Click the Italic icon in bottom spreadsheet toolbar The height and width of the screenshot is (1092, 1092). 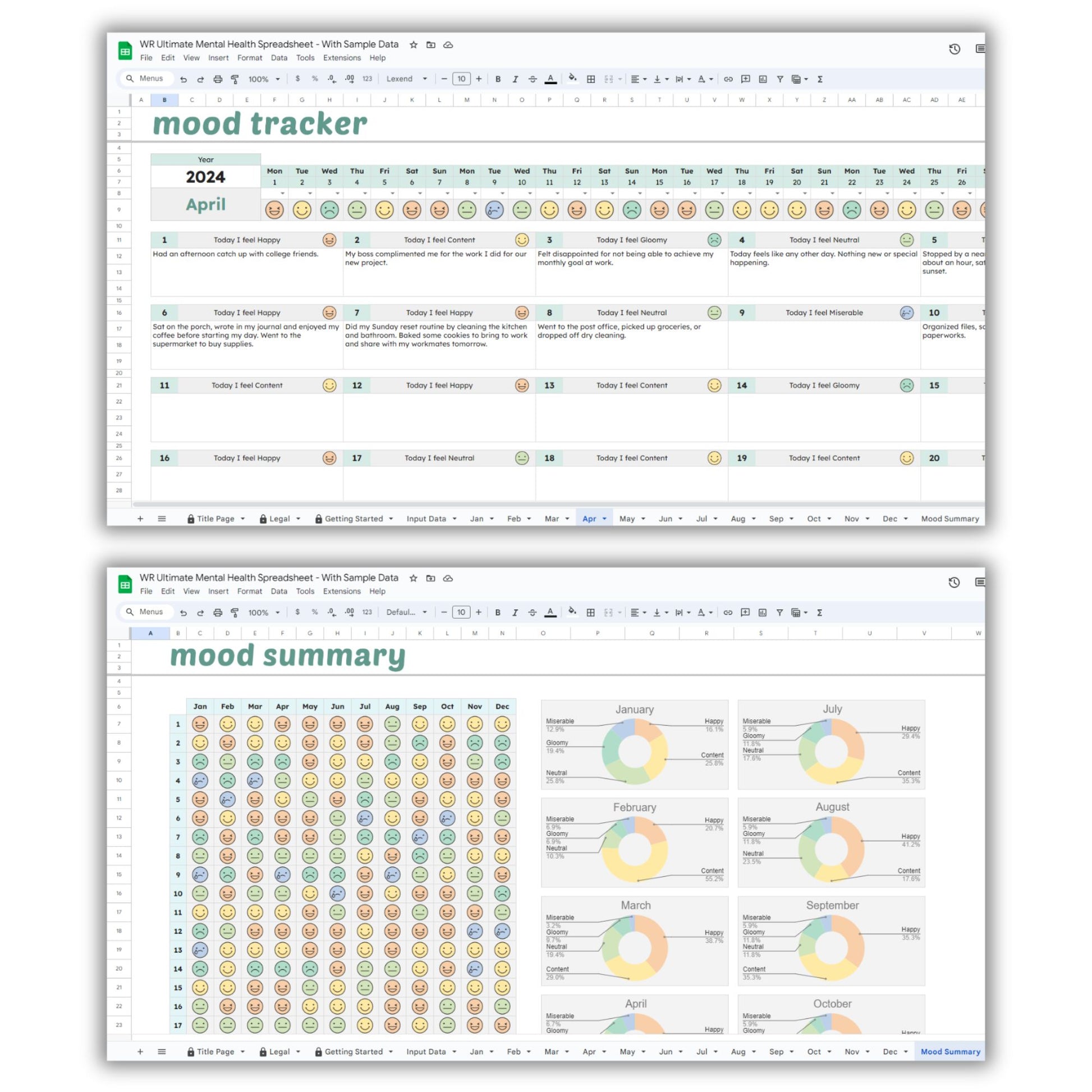click(x=515, y=612)
